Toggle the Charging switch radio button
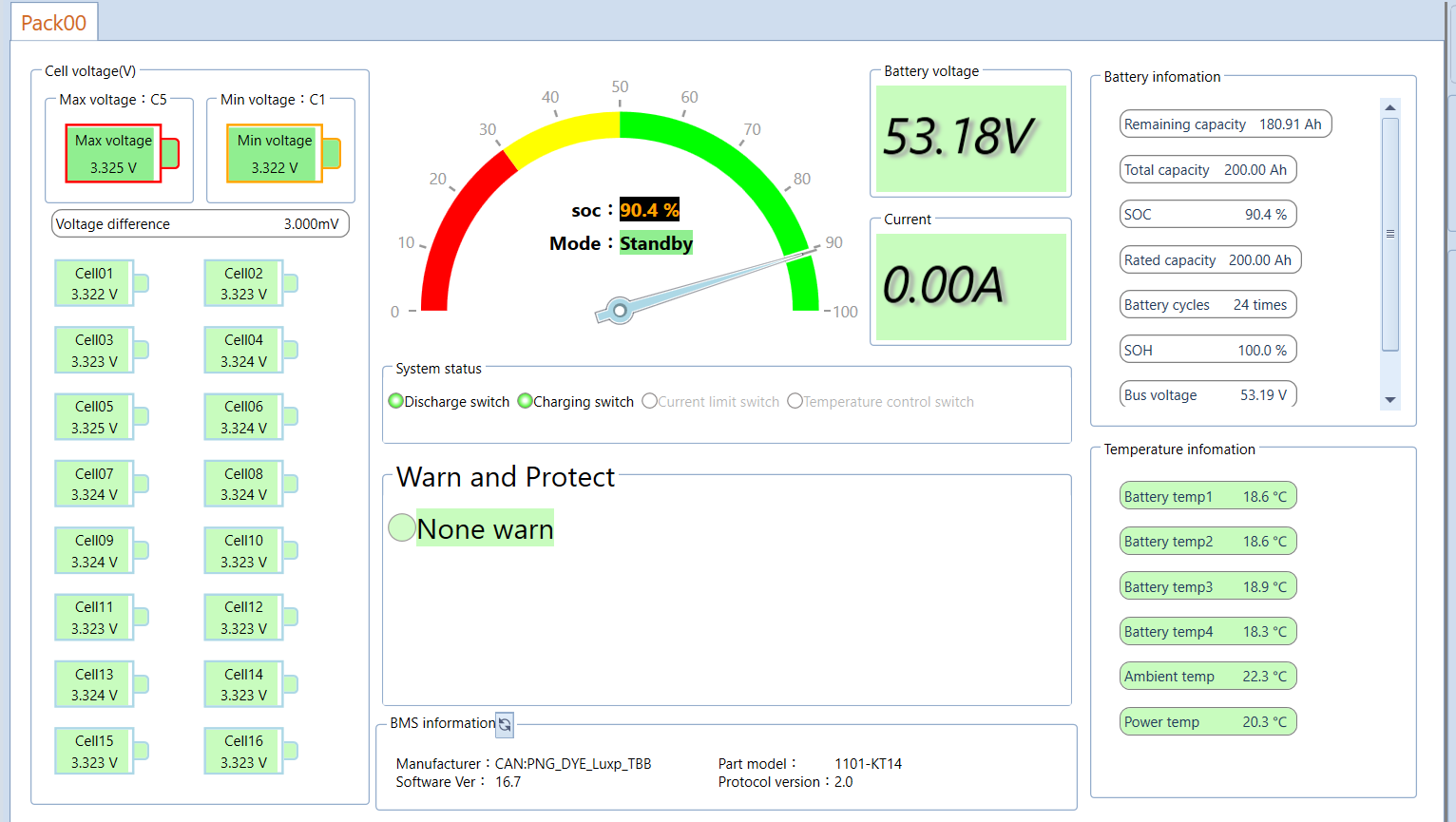1456x822 pixels. (x=525, y=401)
